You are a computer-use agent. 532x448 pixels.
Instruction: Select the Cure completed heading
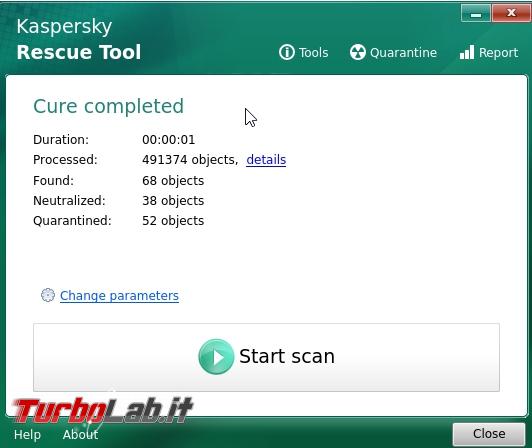109,106
